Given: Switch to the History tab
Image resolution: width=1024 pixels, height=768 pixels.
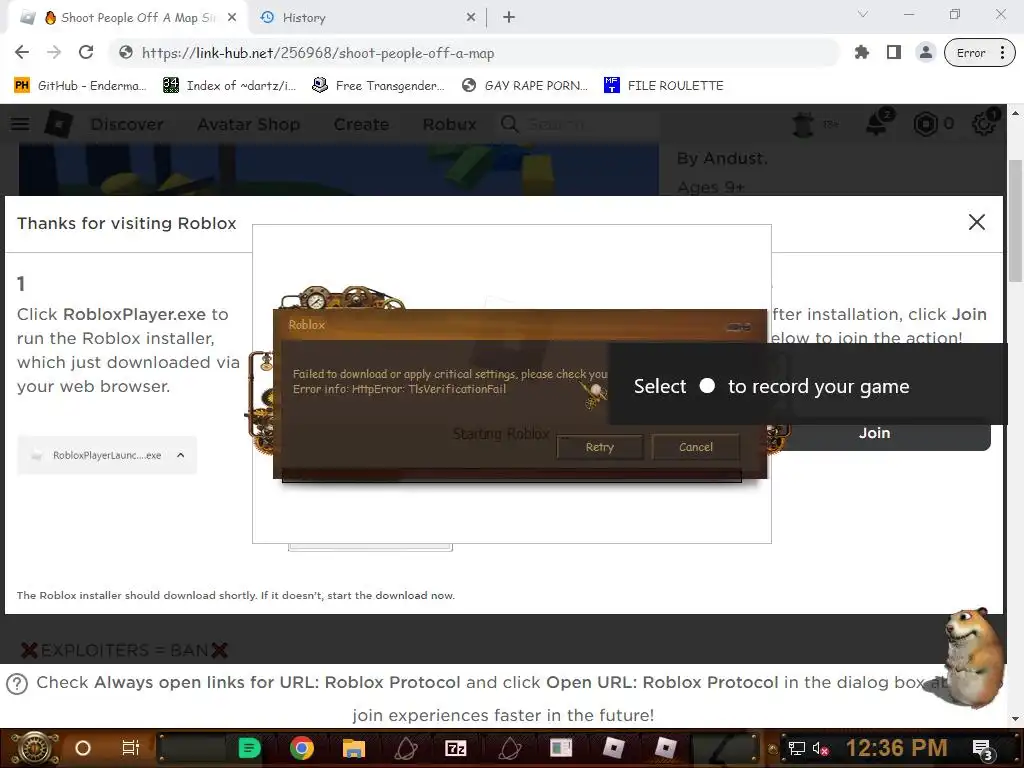Looking at the screenshot, I should (x=366, y=18).
